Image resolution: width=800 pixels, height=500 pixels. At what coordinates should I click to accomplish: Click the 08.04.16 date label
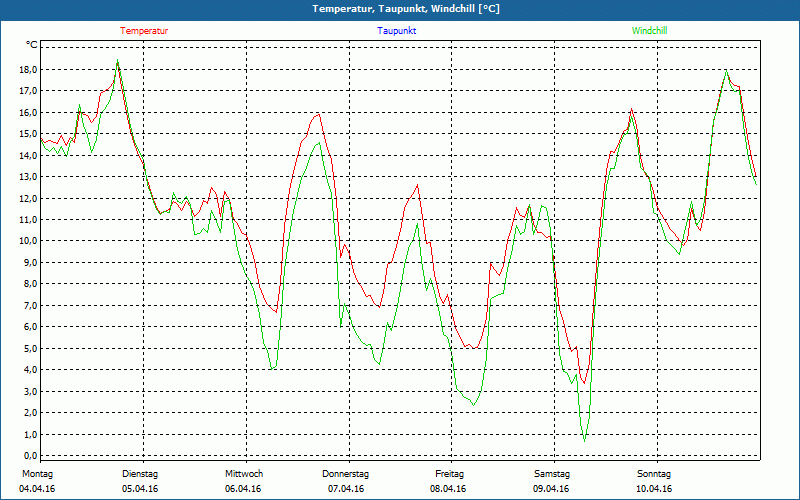[x=448, y=489]
